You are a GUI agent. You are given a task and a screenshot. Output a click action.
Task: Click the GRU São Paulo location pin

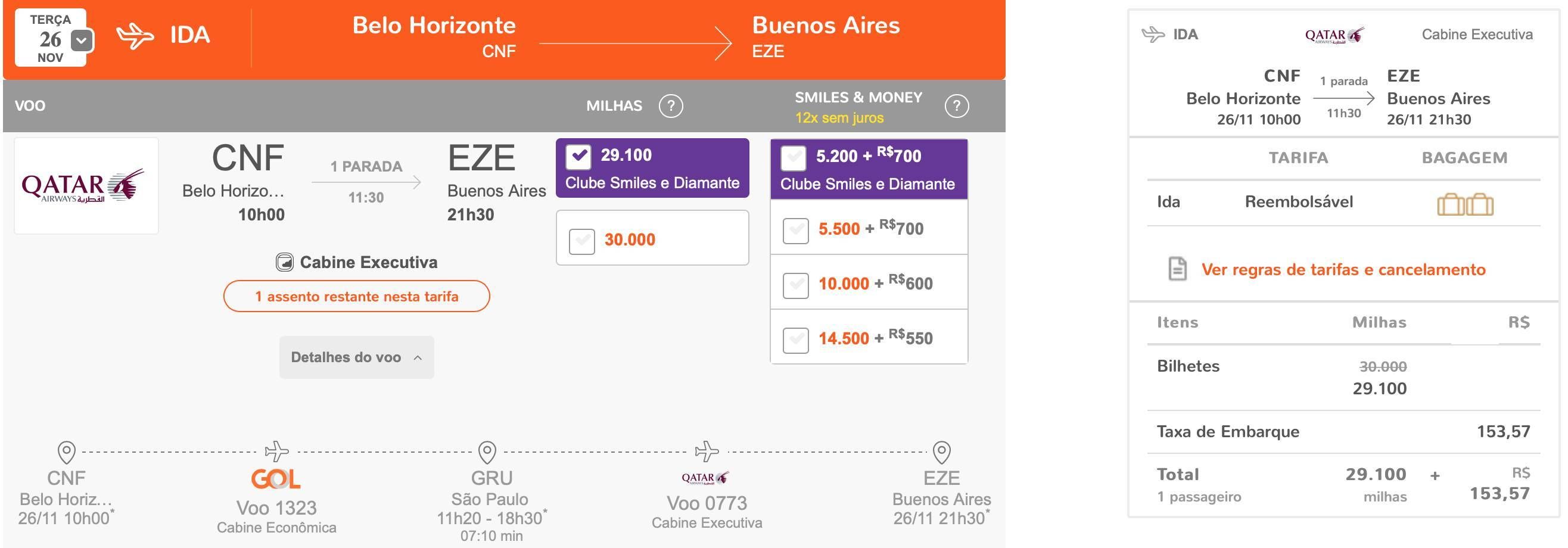[x=487, y=452]
